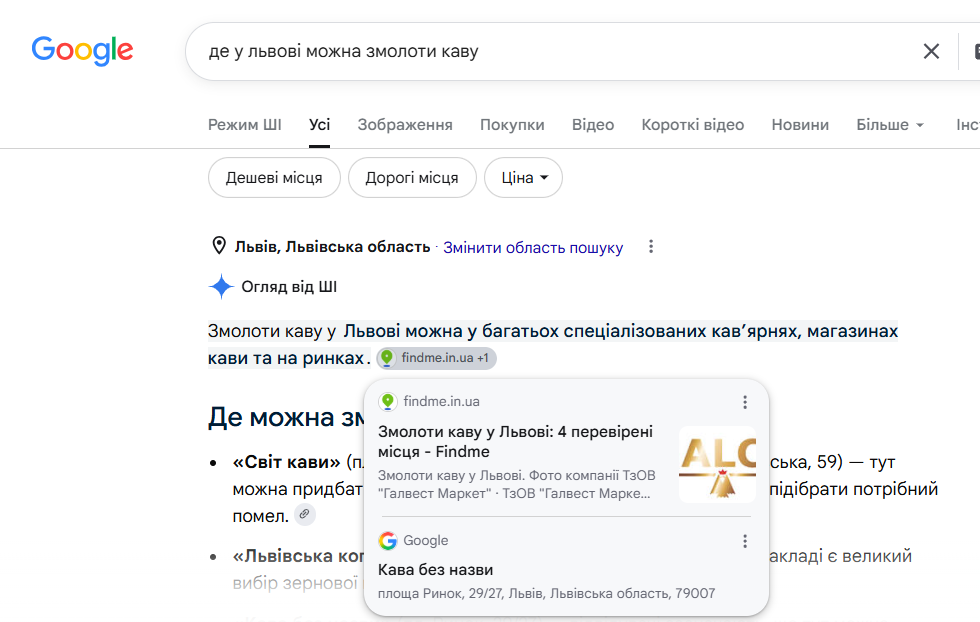This screenshot has height=622, width=980.
Task: Open three-dot menu for Google card
Action: (x=744, y=541)
